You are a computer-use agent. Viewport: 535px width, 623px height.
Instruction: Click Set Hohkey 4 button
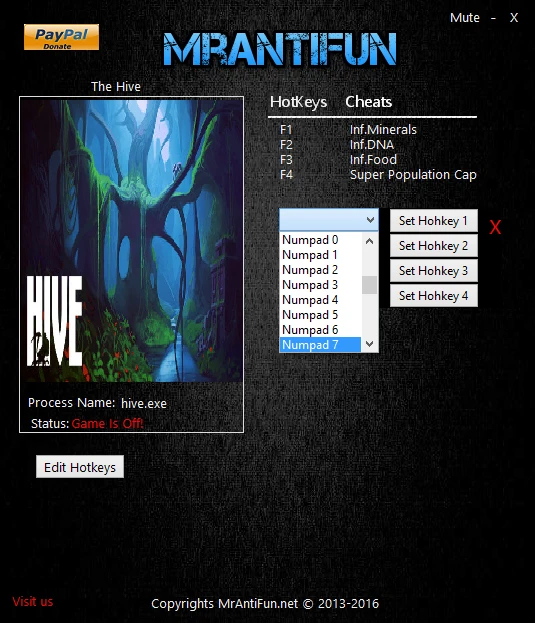coord(433,296)
